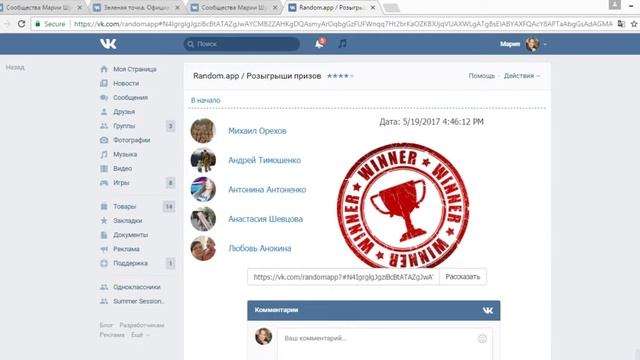Click the Товары sidebar icon
This screenshot has width=640, height=360.
coord(104,207)
